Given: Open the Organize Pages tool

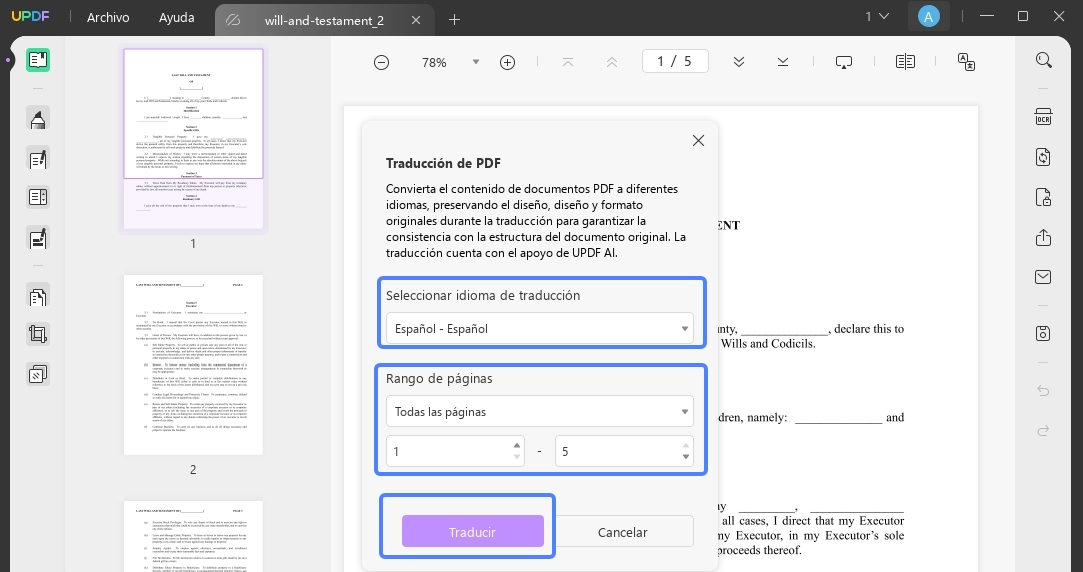Looking at the screenshot, I should click(x=38, y=296).
